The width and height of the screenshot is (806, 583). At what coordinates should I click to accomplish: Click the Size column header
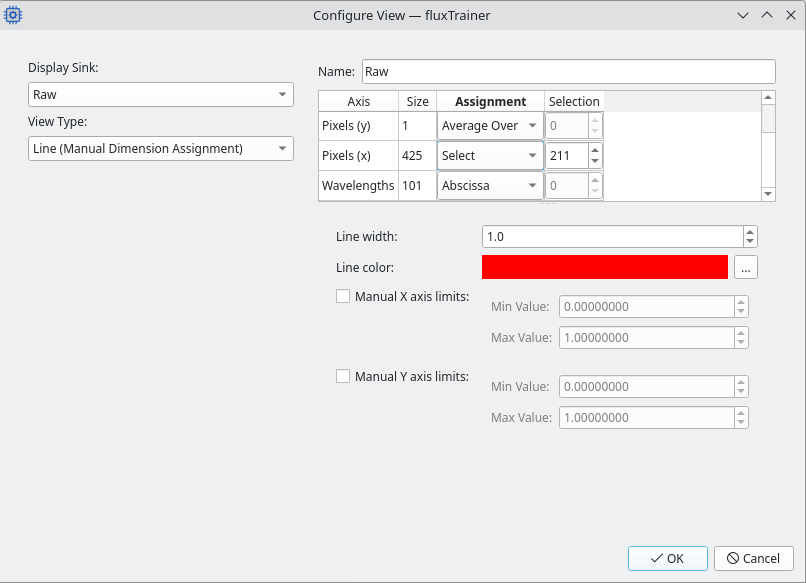(x=417, y=102)
